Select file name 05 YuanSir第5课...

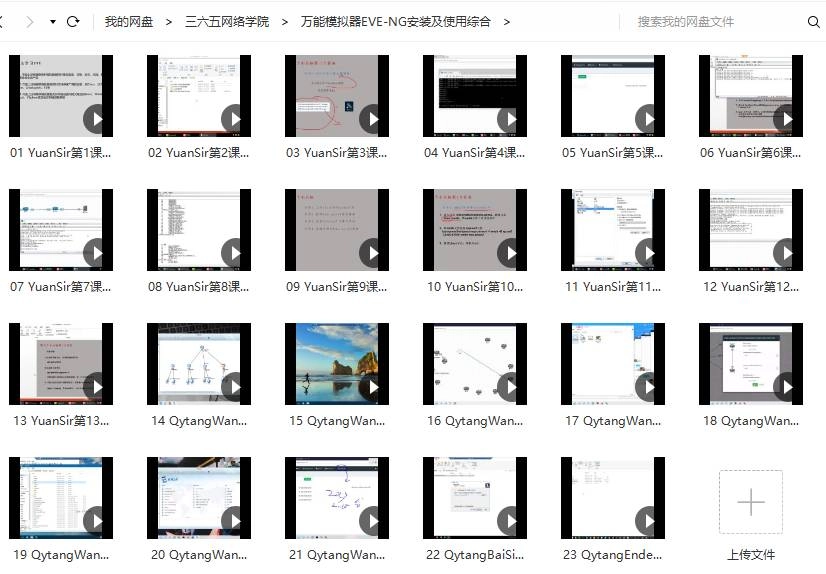(613, 153)
